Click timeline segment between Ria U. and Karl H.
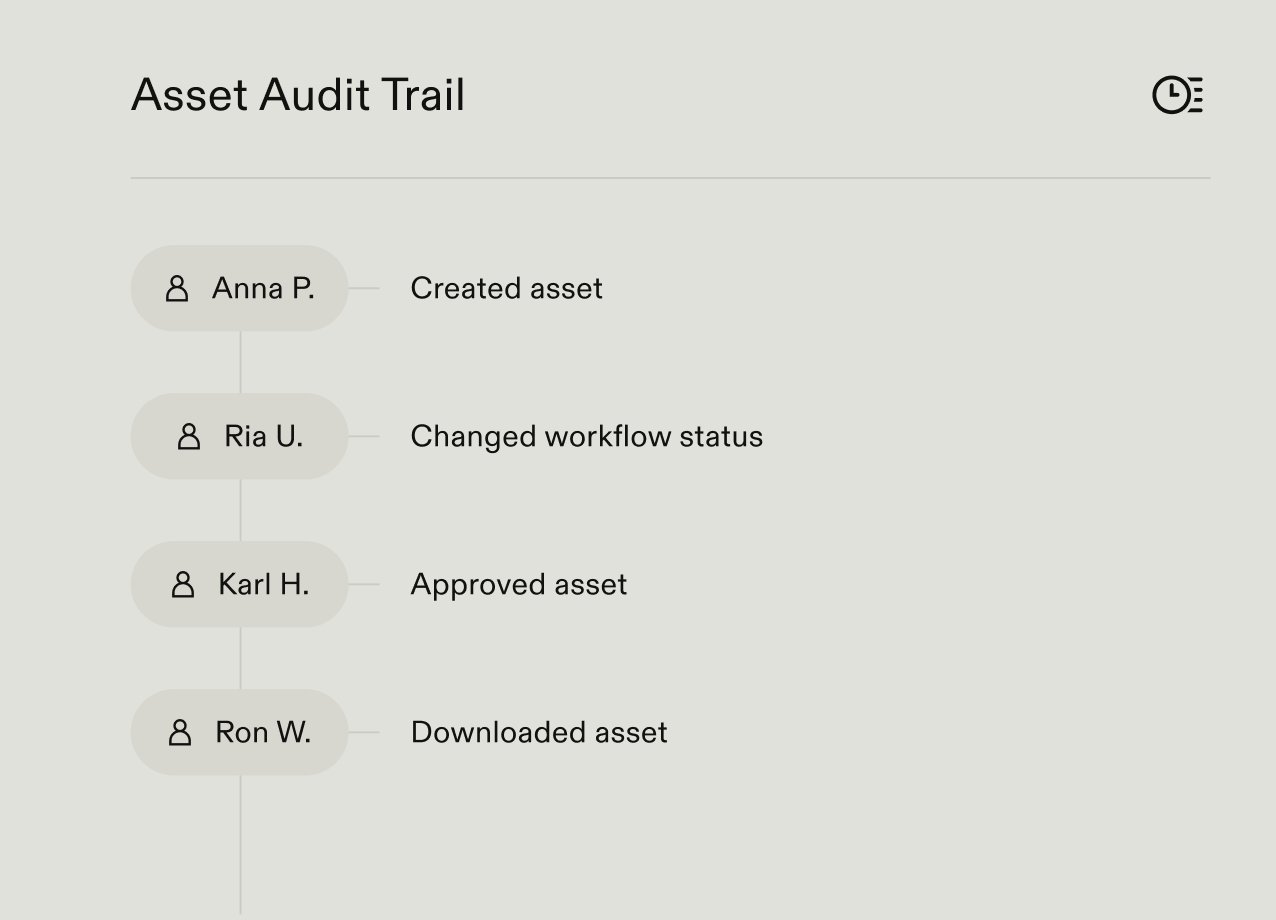The width and height of the screenshot is (1276, 920). click(240, 510)
